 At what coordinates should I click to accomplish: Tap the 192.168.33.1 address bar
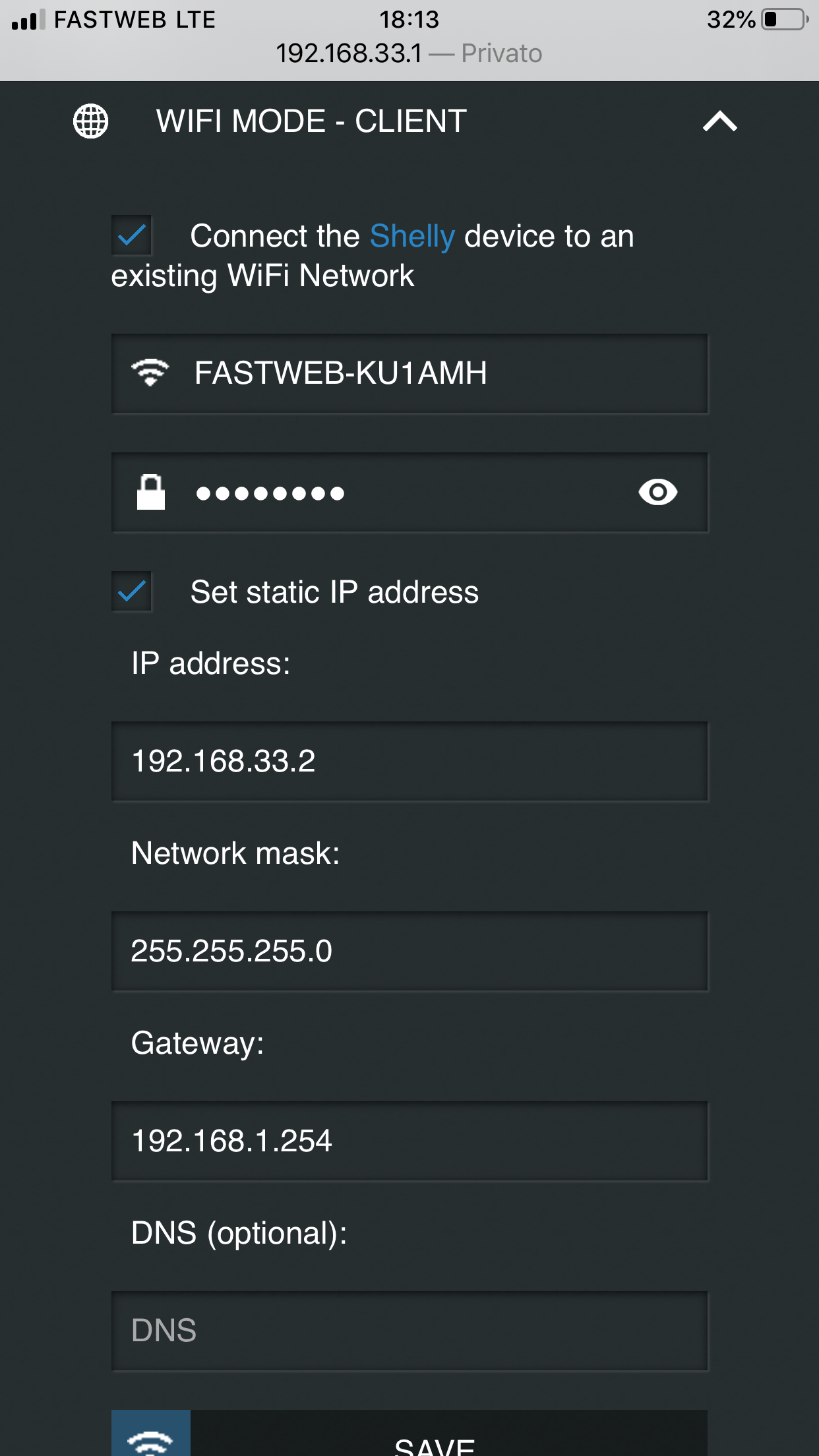[409, 53]
